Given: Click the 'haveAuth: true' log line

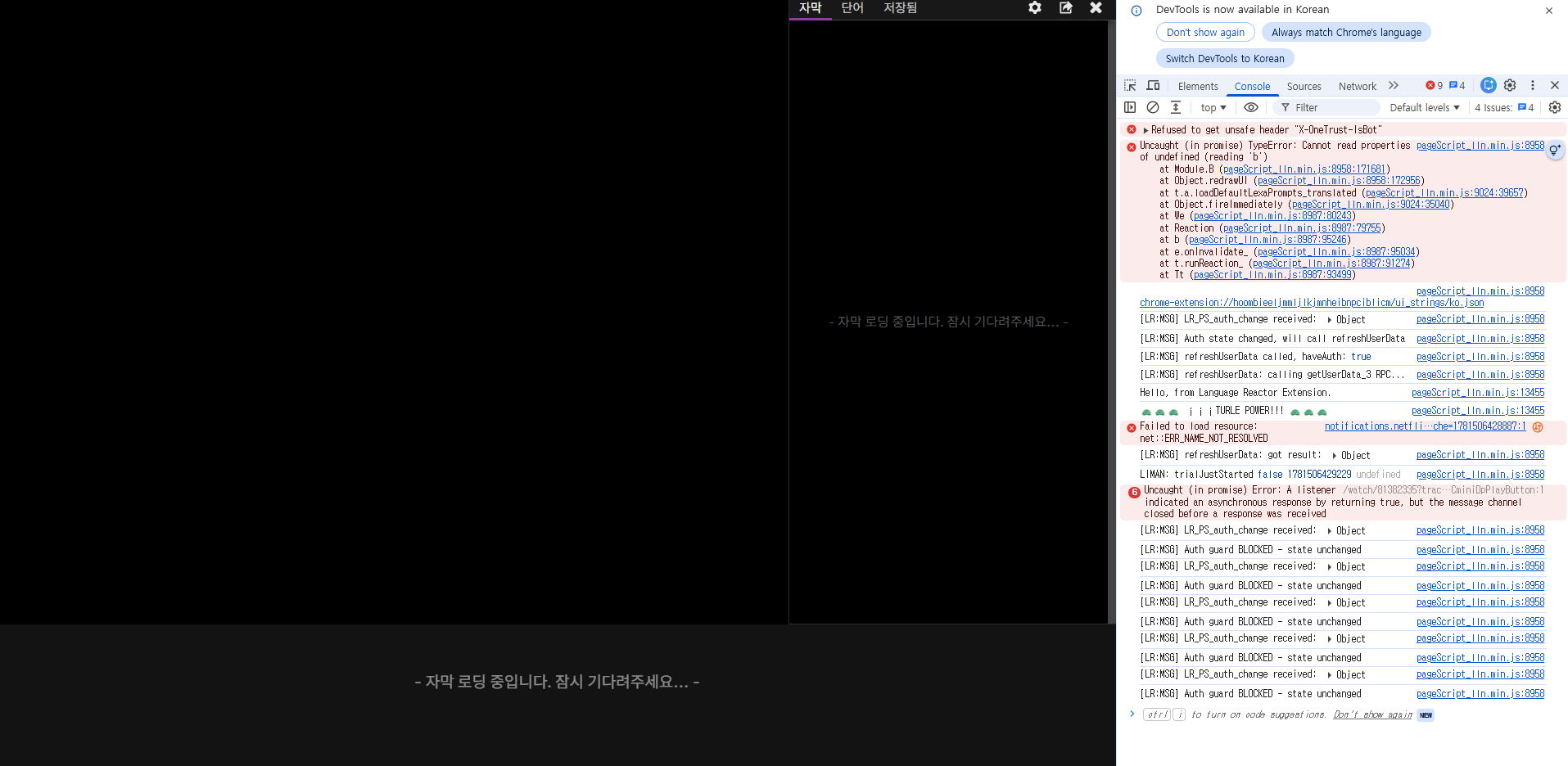Looking at the screenshot, I should [1255, 356].
